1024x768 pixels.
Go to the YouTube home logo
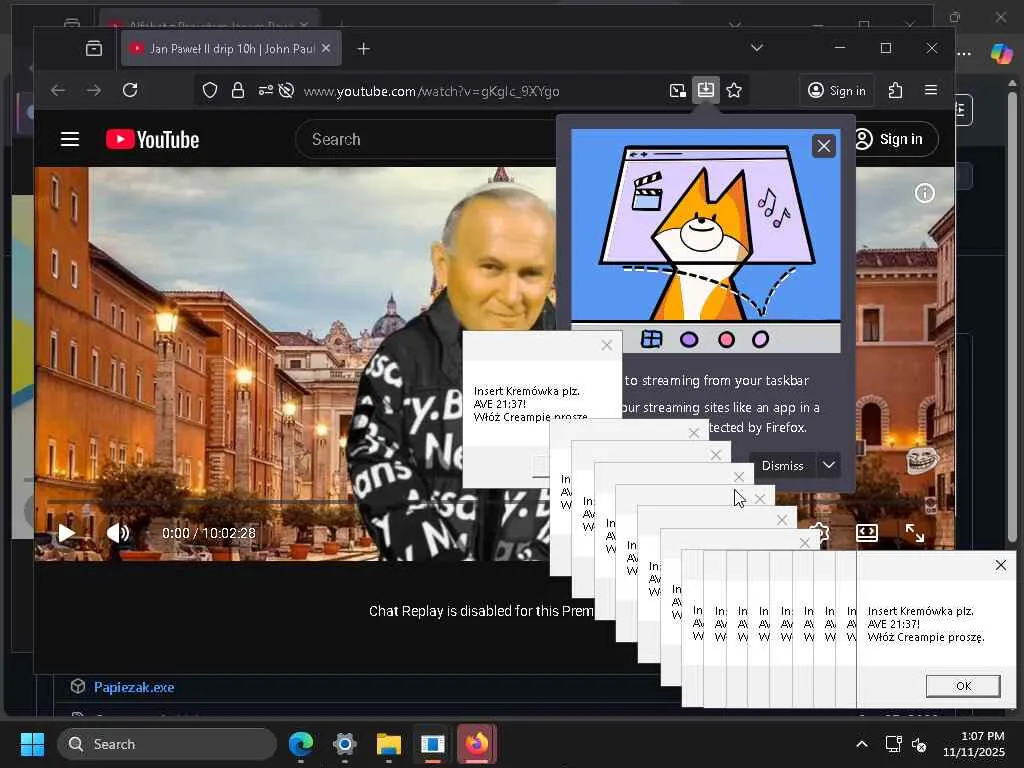153,139
